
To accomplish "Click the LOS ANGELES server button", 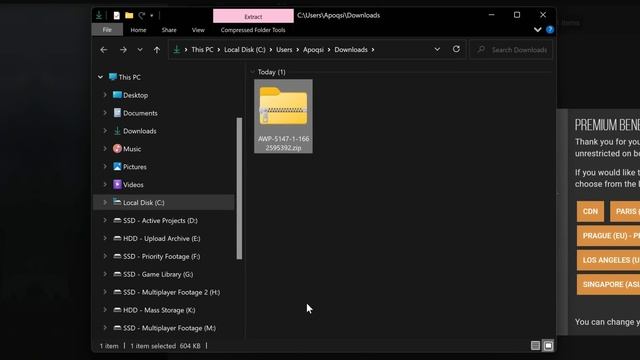I will coord(608,260).
